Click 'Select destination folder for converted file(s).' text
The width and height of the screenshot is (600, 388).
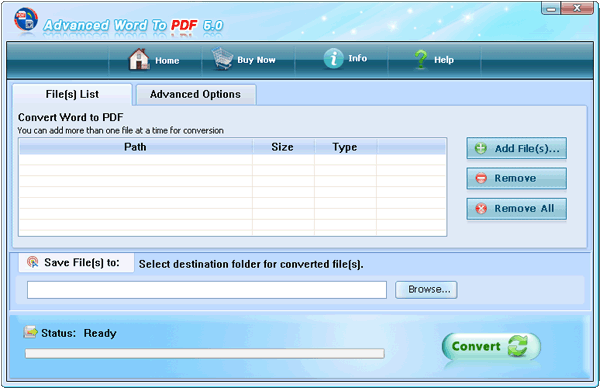pos(251,264)
